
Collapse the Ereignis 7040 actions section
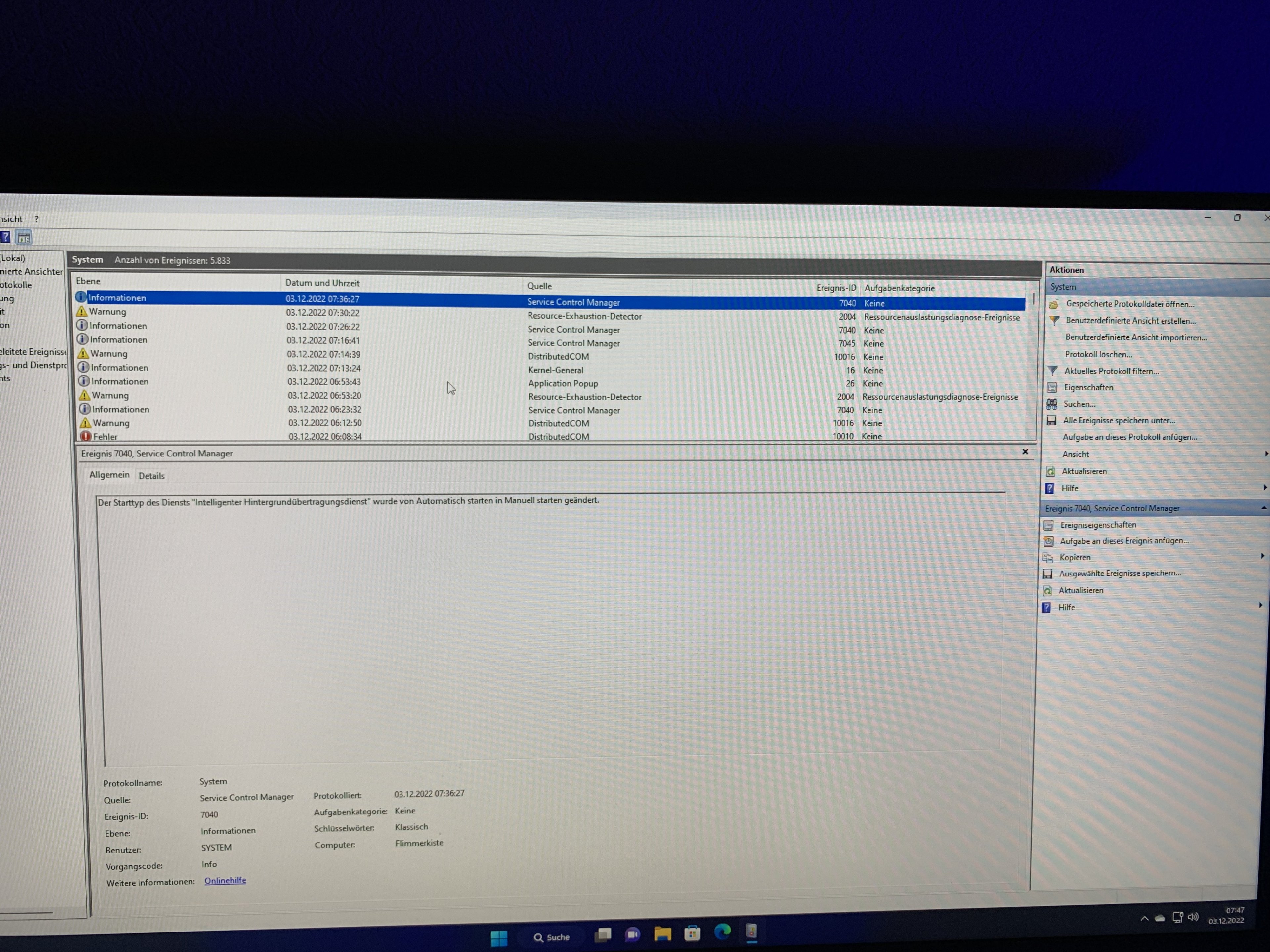(x=1264, y=508)
